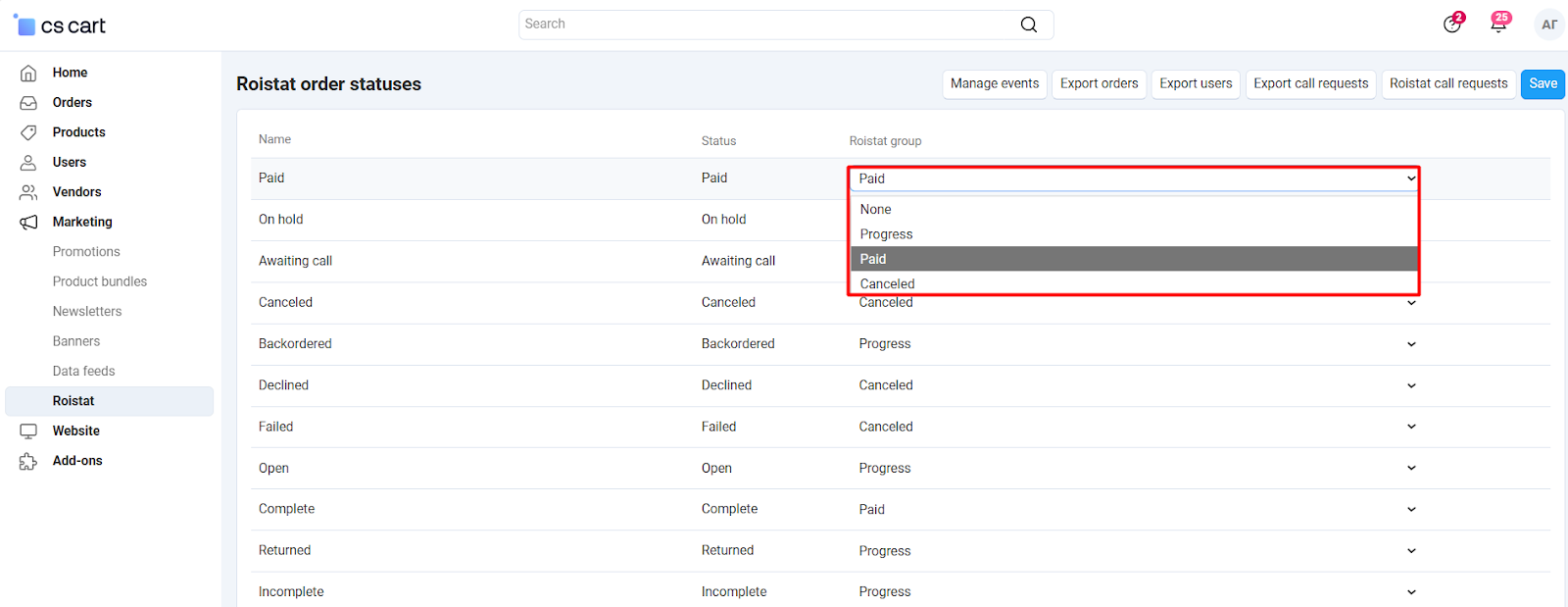Screen dimensions: 1568x607
Task: Click the Add-ons puzzle icon
Action: pyautogui.click(x=28, y=461)
